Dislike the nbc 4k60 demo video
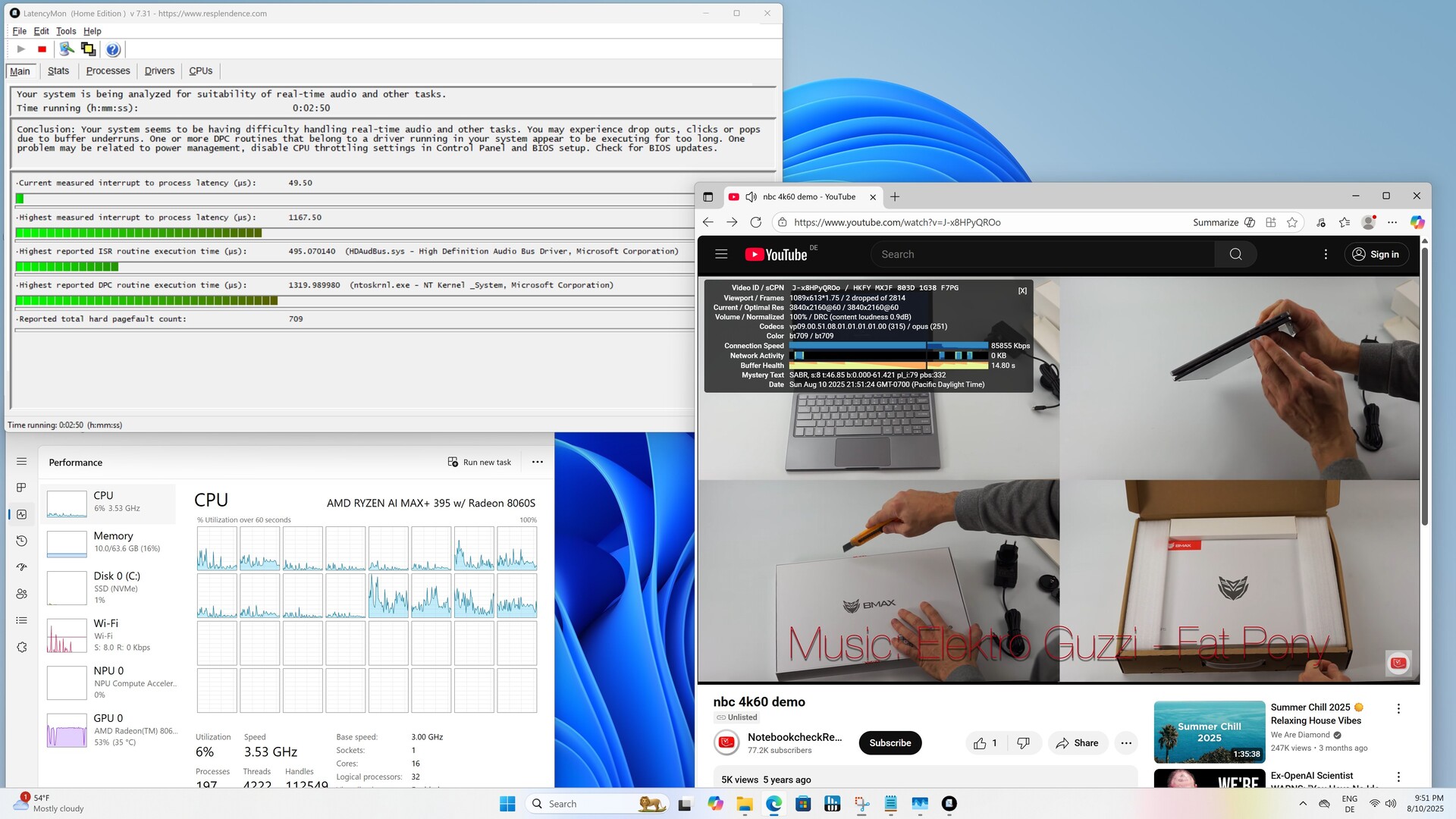1456x819 pixels. coord(1023,743)
